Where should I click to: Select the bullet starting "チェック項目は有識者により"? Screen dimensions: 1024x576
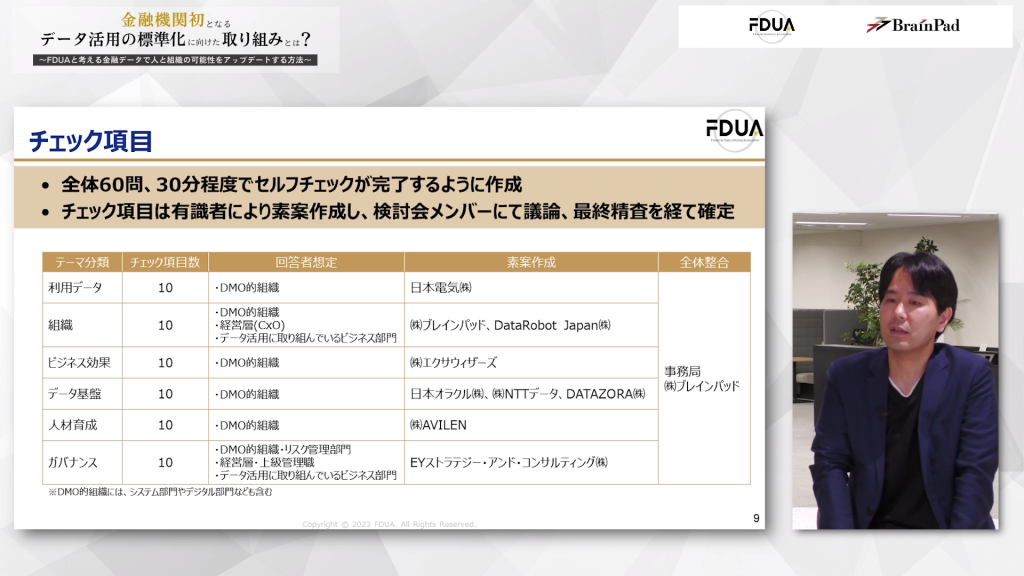tap(398, 212)
